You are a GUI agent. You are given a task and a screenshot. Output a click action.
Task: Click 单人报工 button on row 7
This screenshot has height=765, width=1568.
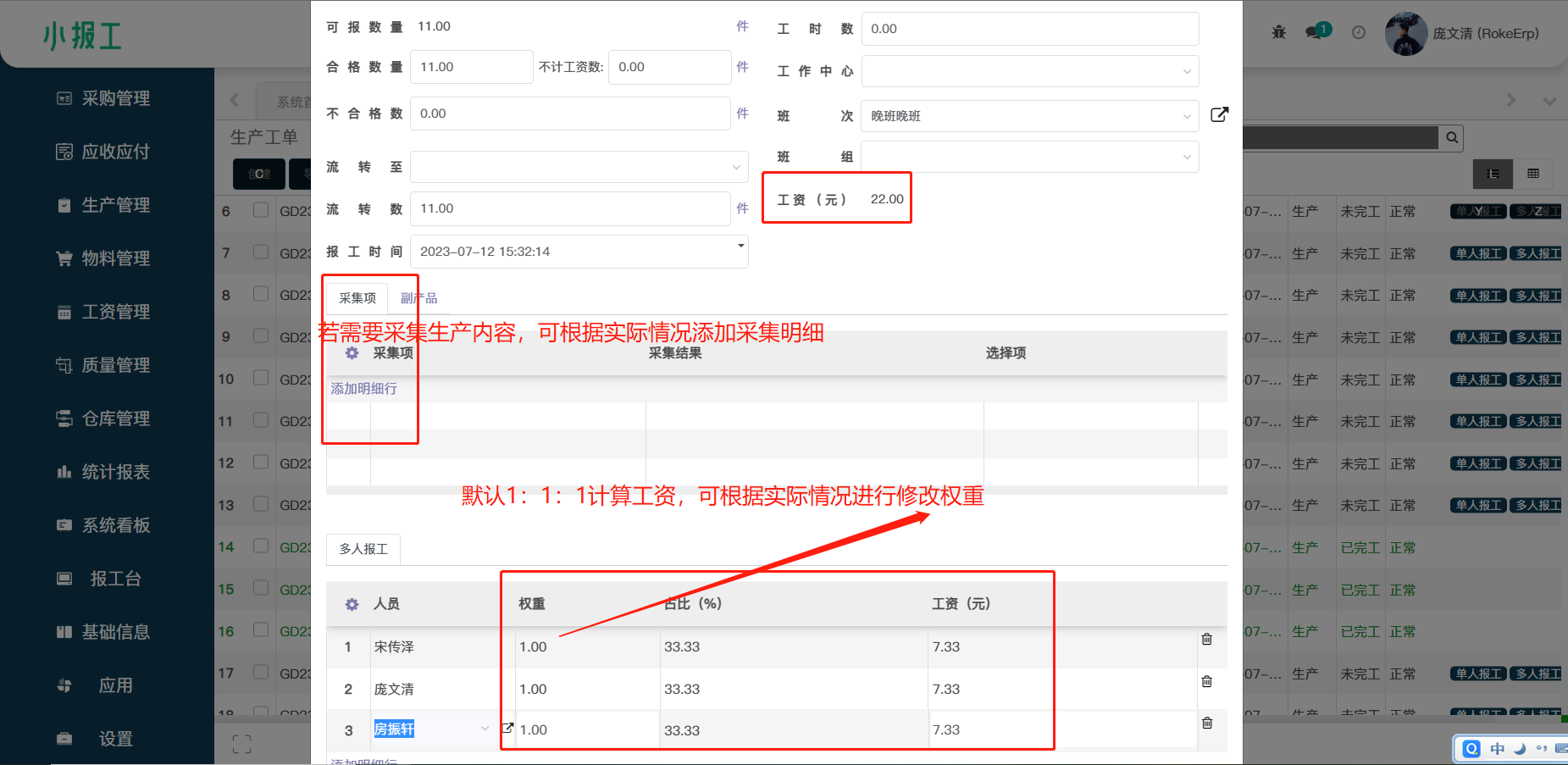pyautogui.click(x=1477, y=253)
